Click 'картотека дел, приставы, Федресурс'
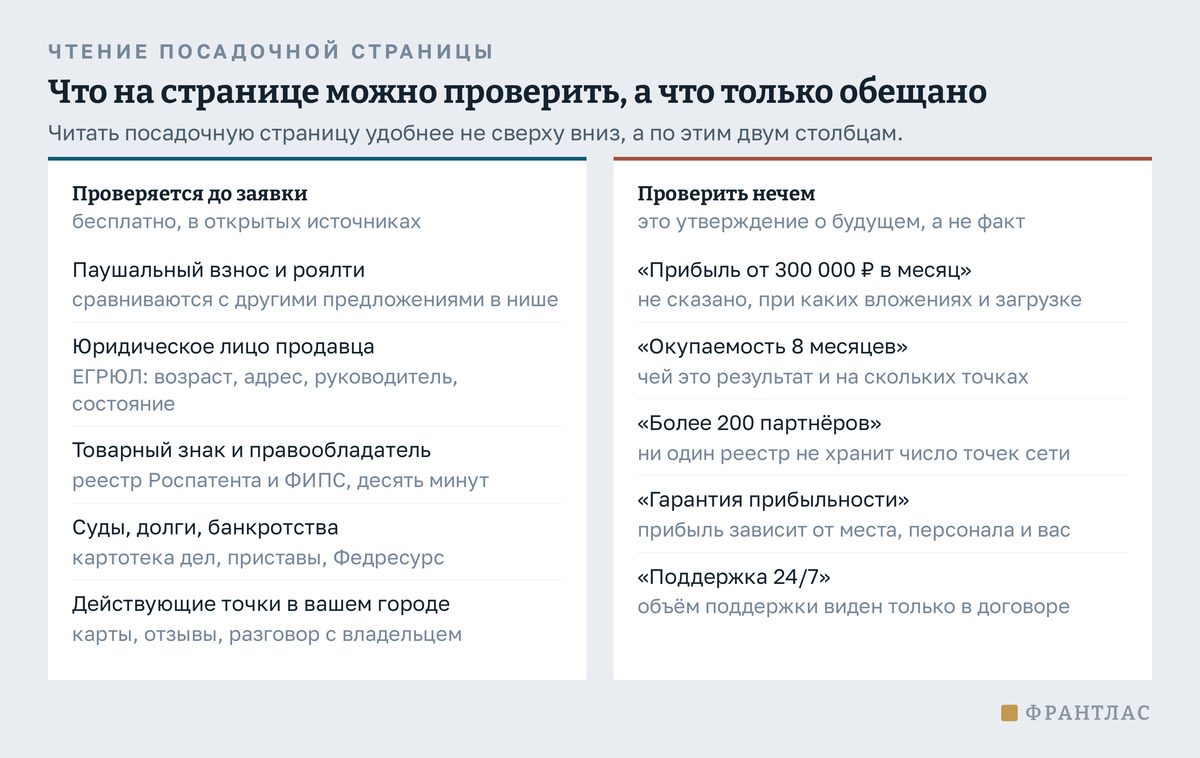This screenshot has height=758, width=1200. (x=258, y=557)
